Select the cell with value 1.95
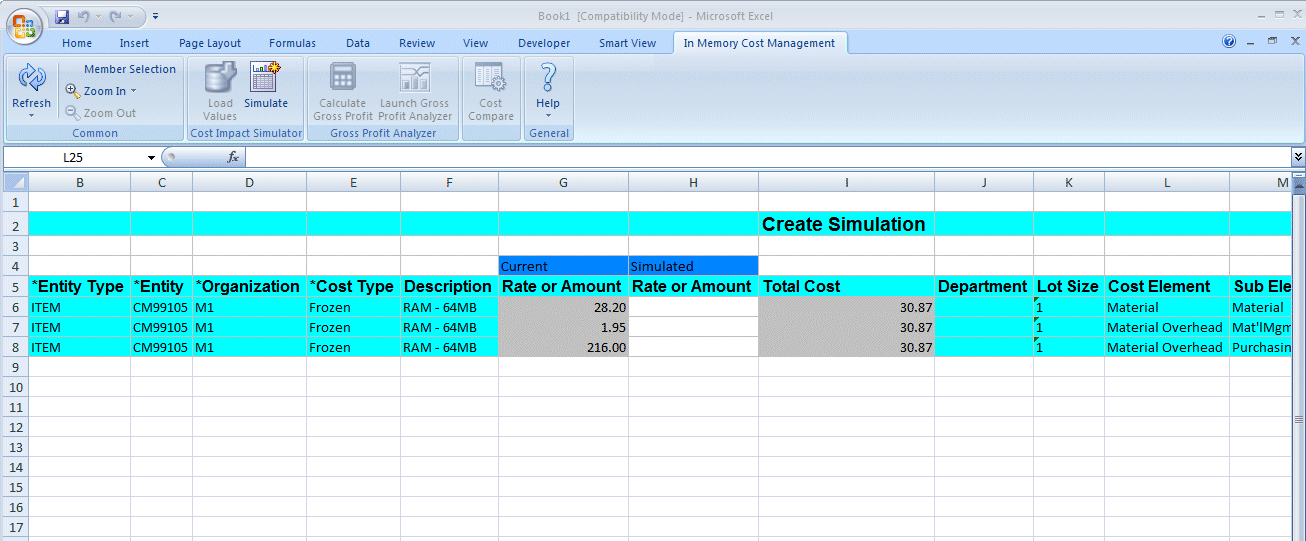 (563, 327)
